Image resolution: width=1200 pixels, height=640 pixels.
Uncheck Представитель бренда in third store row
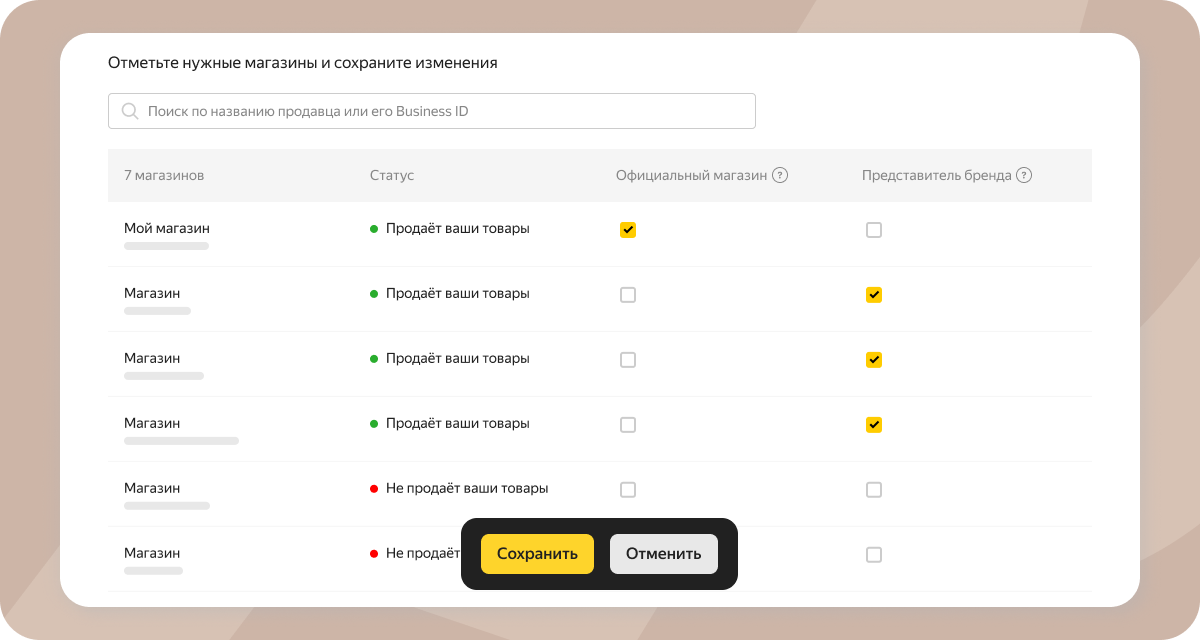point(874,360)
